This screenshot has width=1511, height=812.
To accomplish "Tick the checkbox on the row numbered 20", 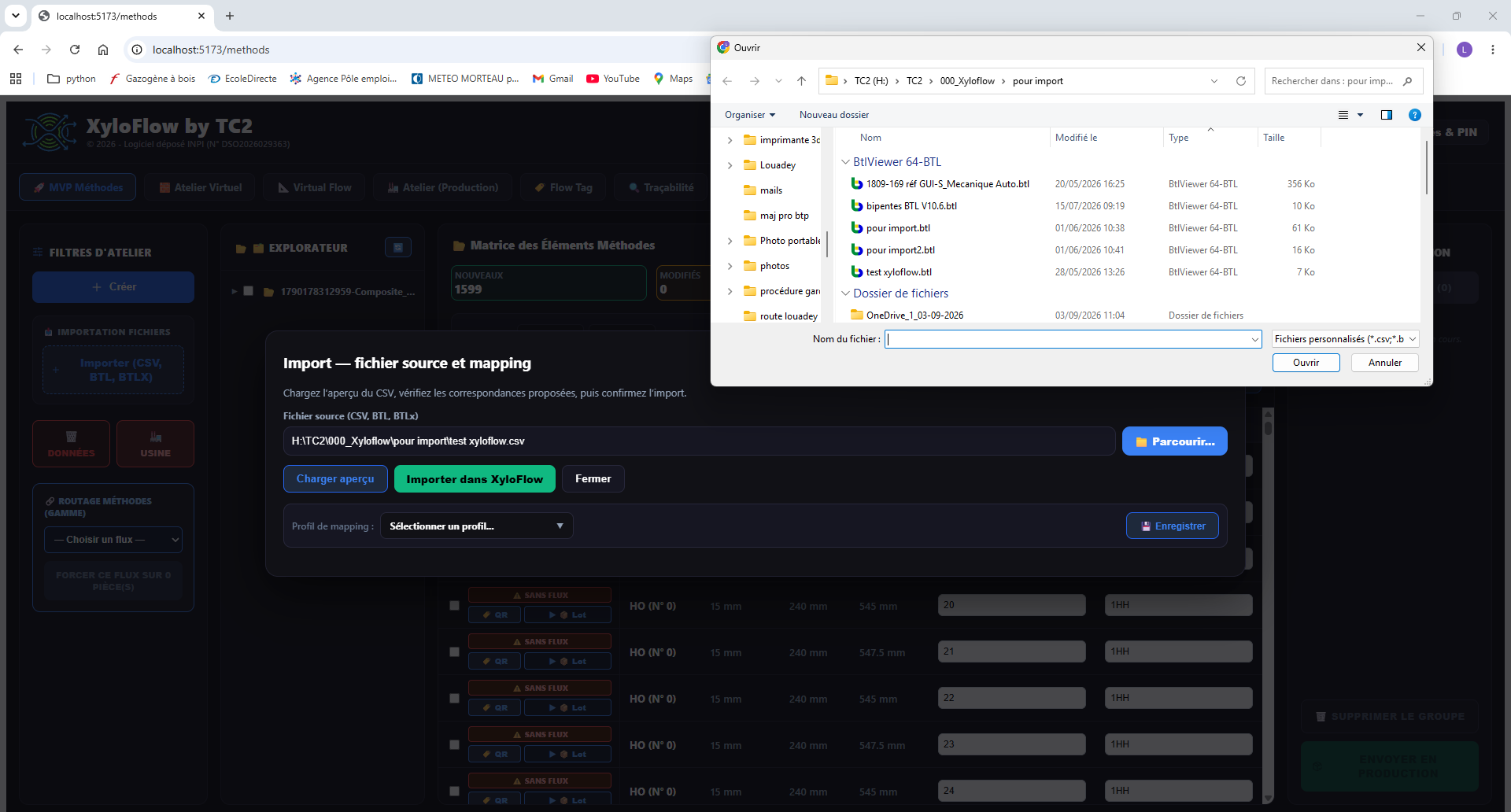I will (x=454, y=606).
